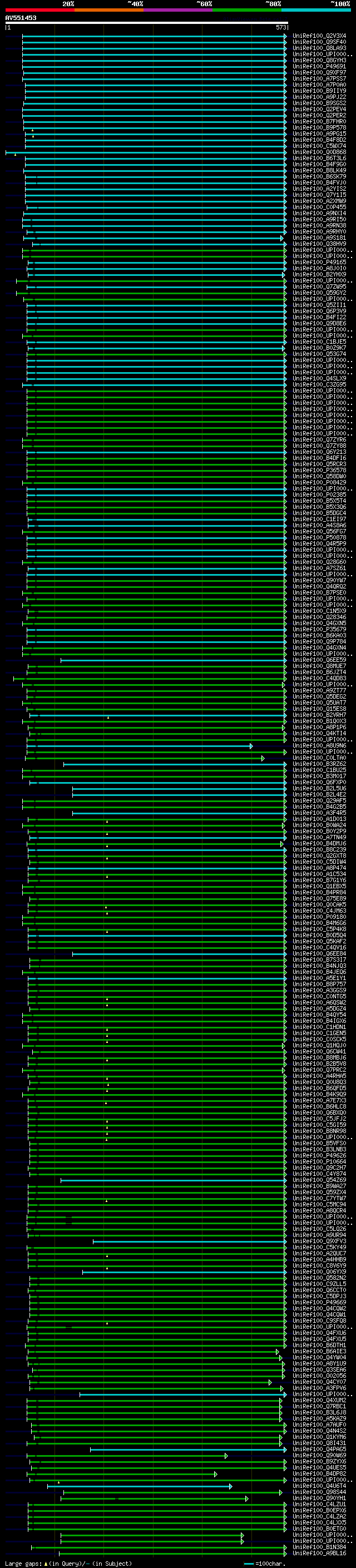Click the AV551453 query name
Image resolution: width=356 pixels, height=1568 pixels.
pos(21,18)
